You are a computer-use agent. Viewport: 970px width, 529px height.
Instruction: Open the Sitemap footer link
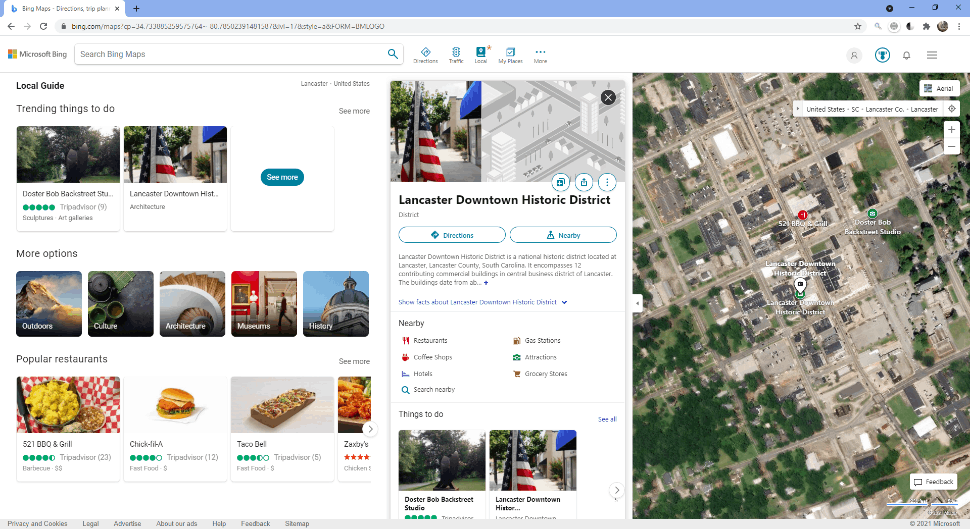pyautogui.click(x=297, y=523)
